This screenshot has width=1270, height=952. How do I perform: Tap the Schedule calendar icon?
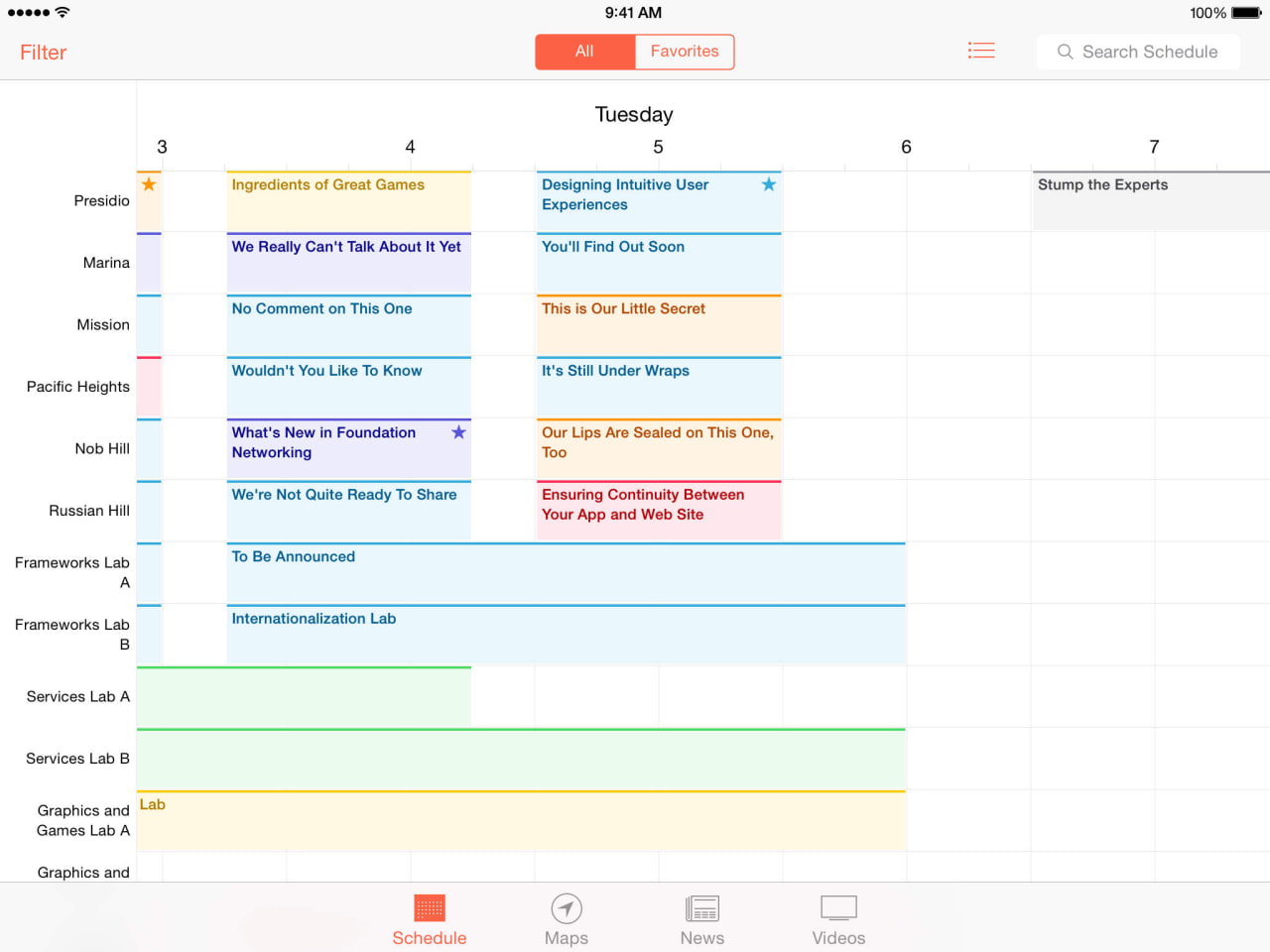[429, 908]
